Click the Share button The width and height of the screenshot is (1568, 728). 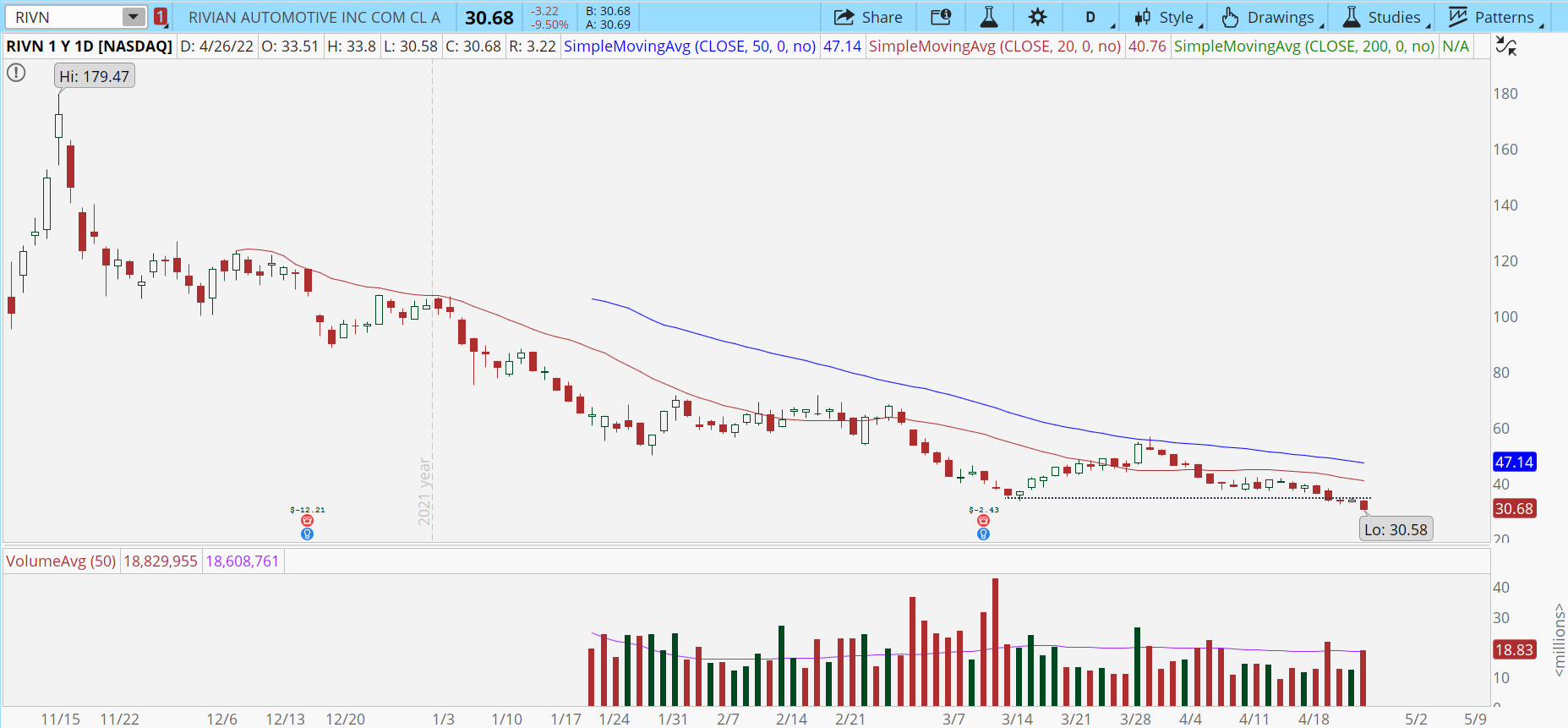click(x=868, y=17)
